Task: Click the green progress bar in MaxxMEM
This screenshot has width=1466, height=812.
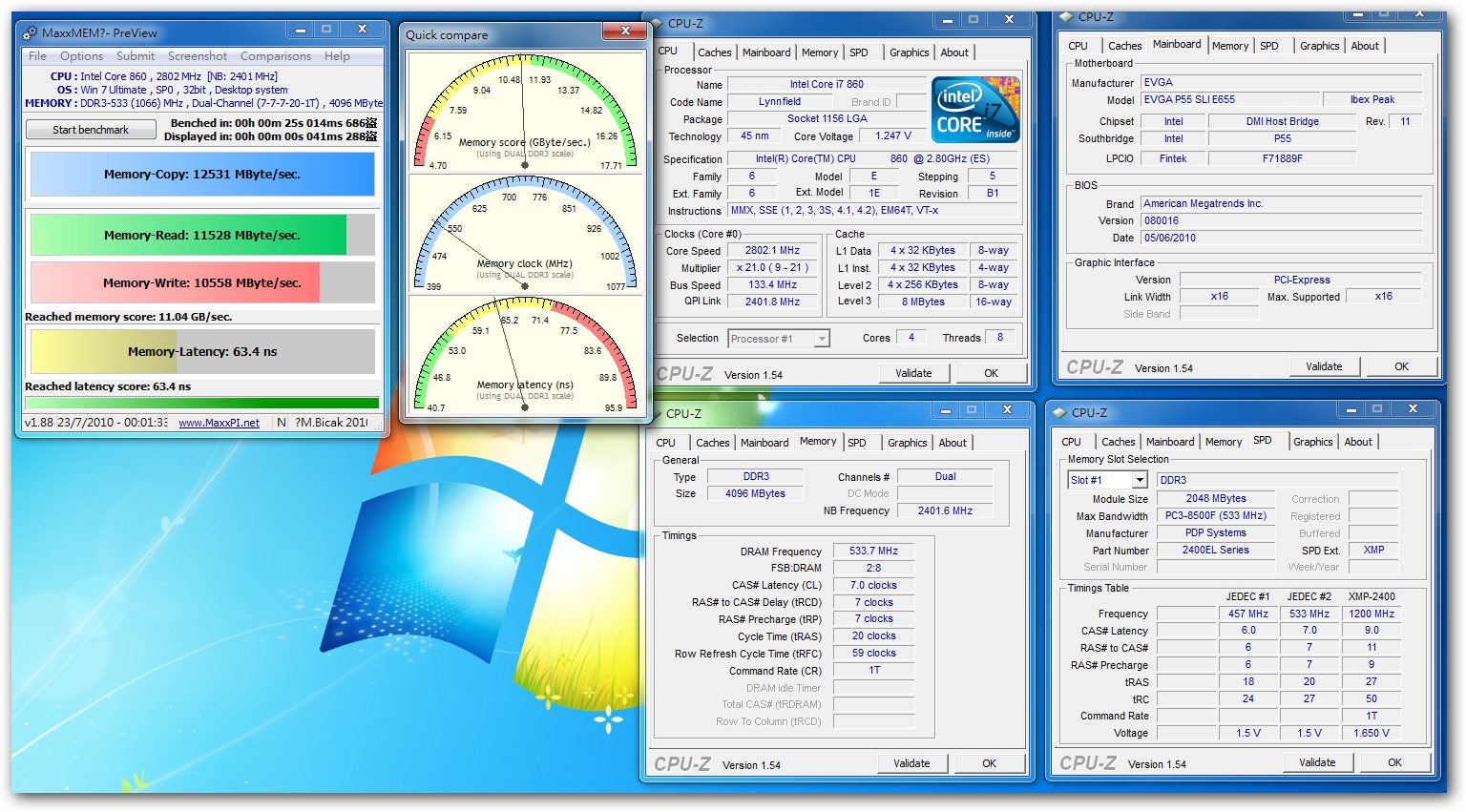Action: pos(202,403)
